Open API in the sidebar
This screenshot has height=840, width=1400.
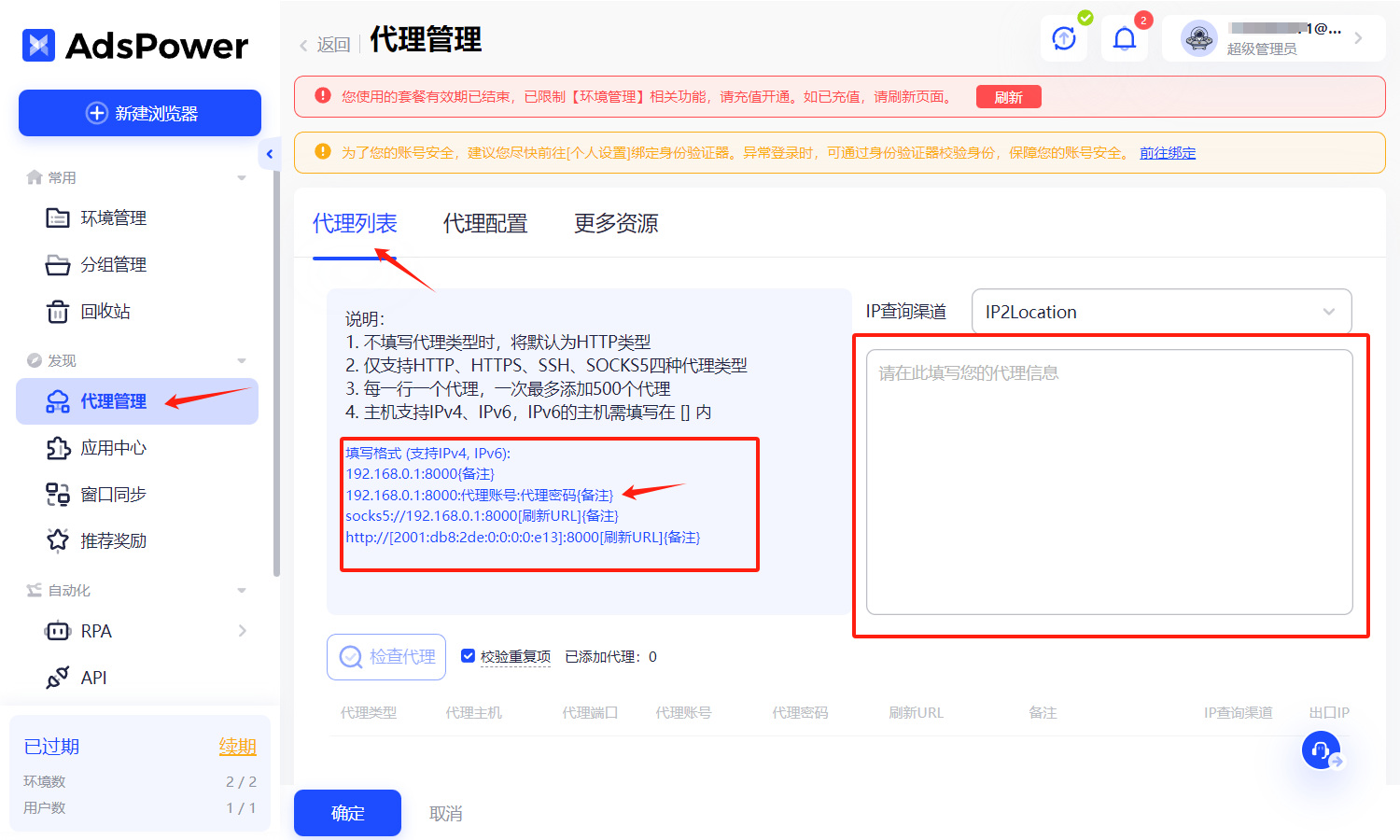pos(137,678)
